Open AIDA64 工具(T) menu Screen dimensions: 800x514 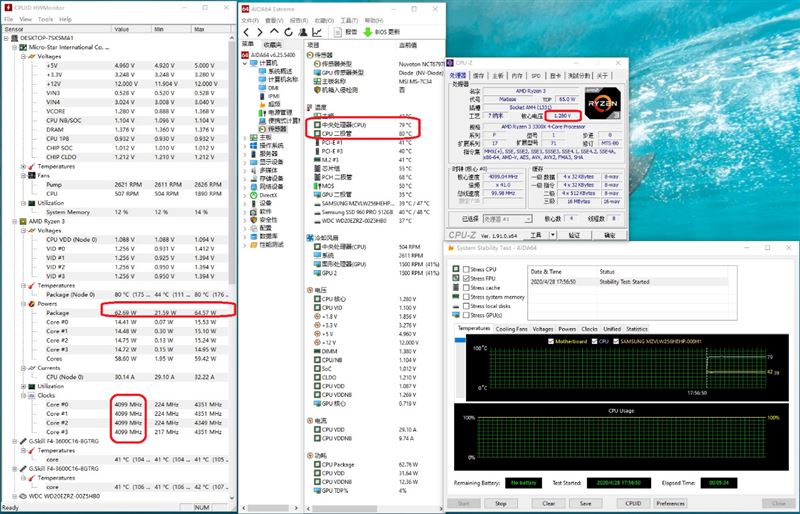coord(349,20)
